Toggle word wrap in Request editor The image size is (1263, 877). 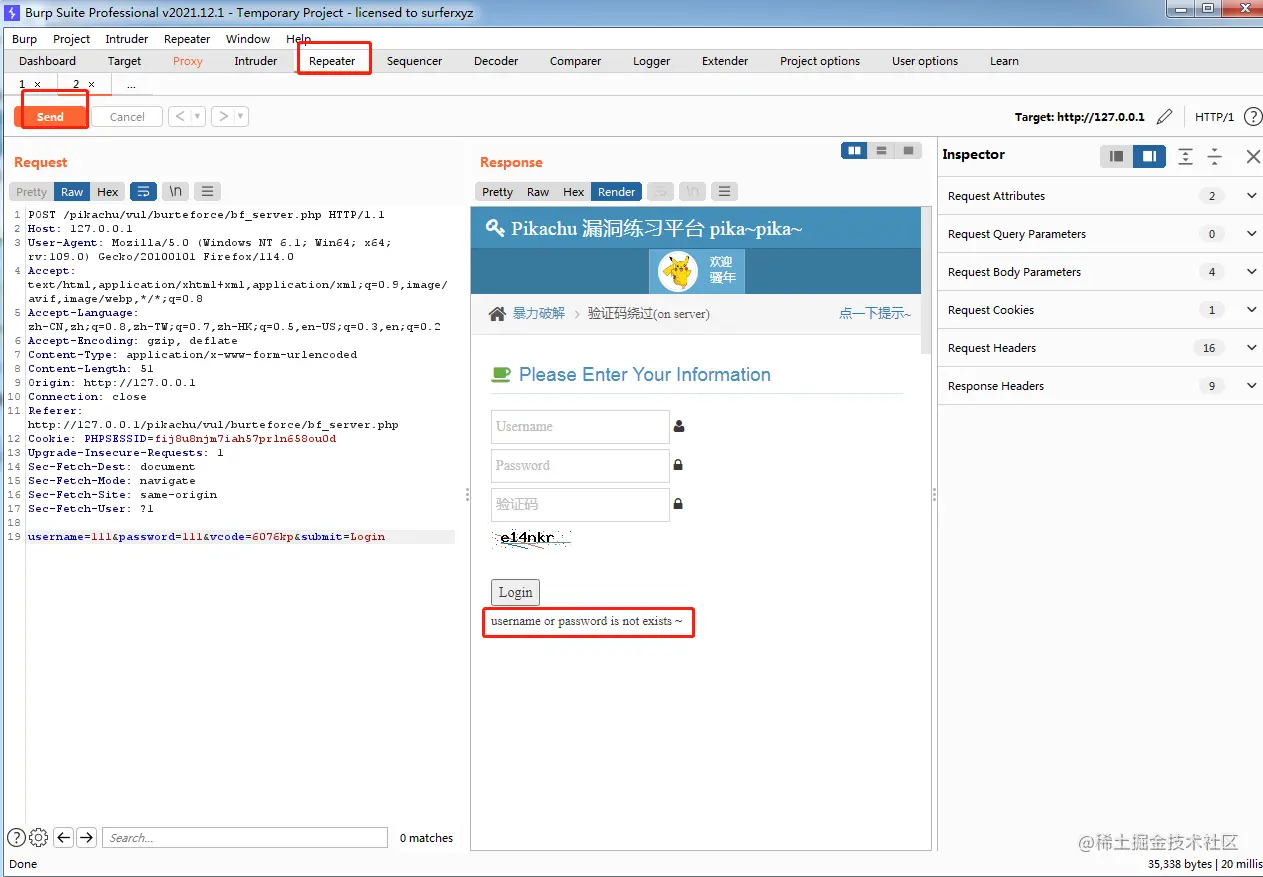tap(143, 191)
